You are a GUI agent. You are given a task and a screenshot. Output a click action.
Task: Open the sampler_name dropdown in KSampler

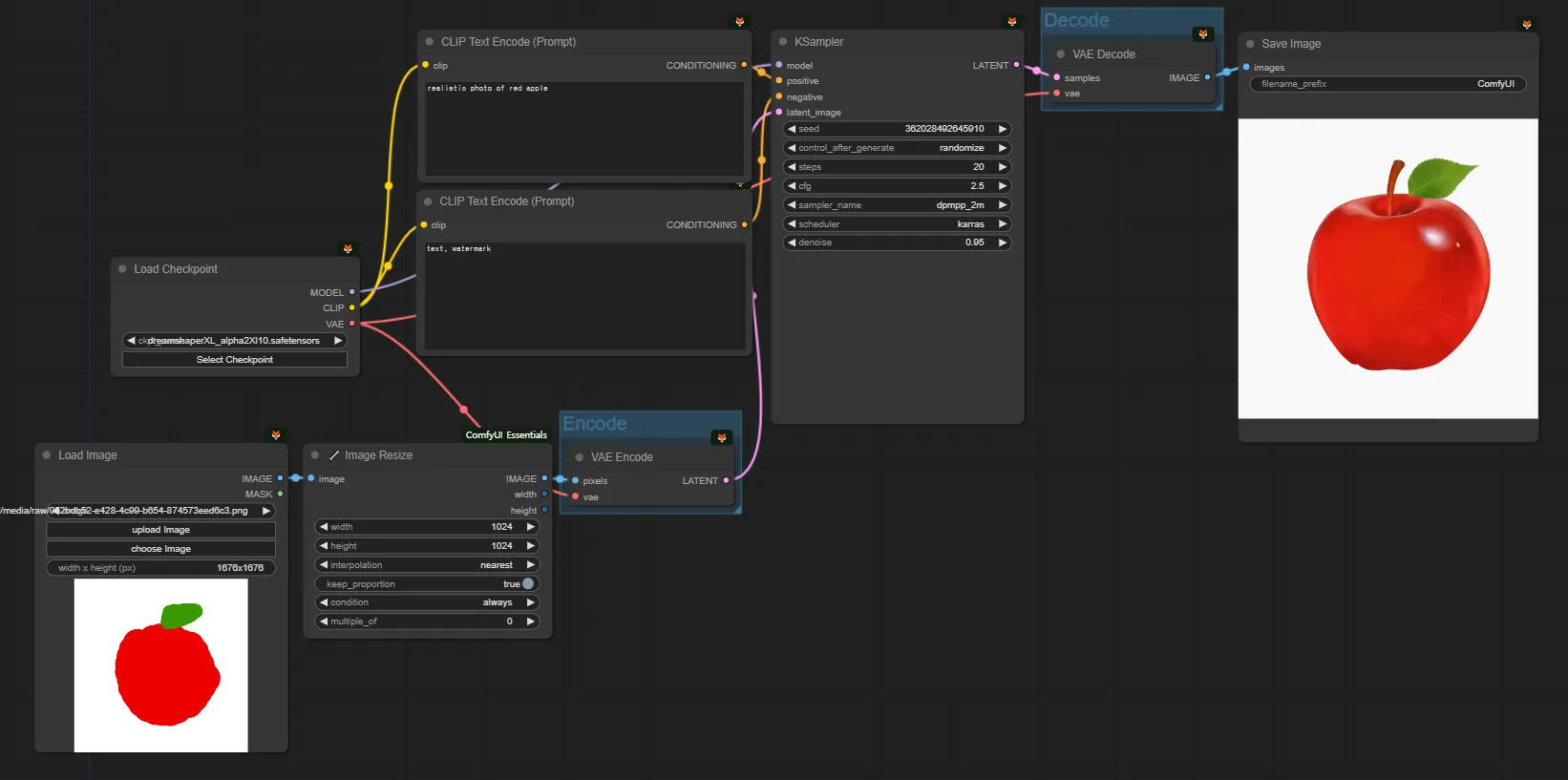click(x=897, y=205)
